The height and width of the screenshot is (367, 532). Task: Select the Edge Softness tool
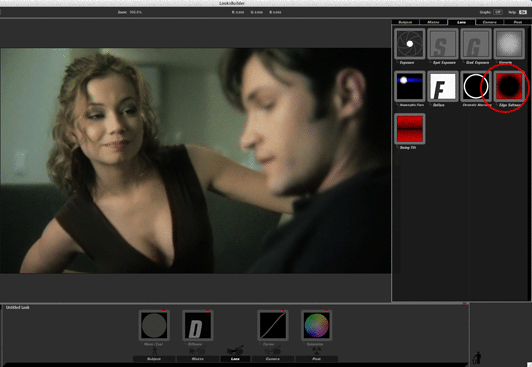(x=509, y=86)
